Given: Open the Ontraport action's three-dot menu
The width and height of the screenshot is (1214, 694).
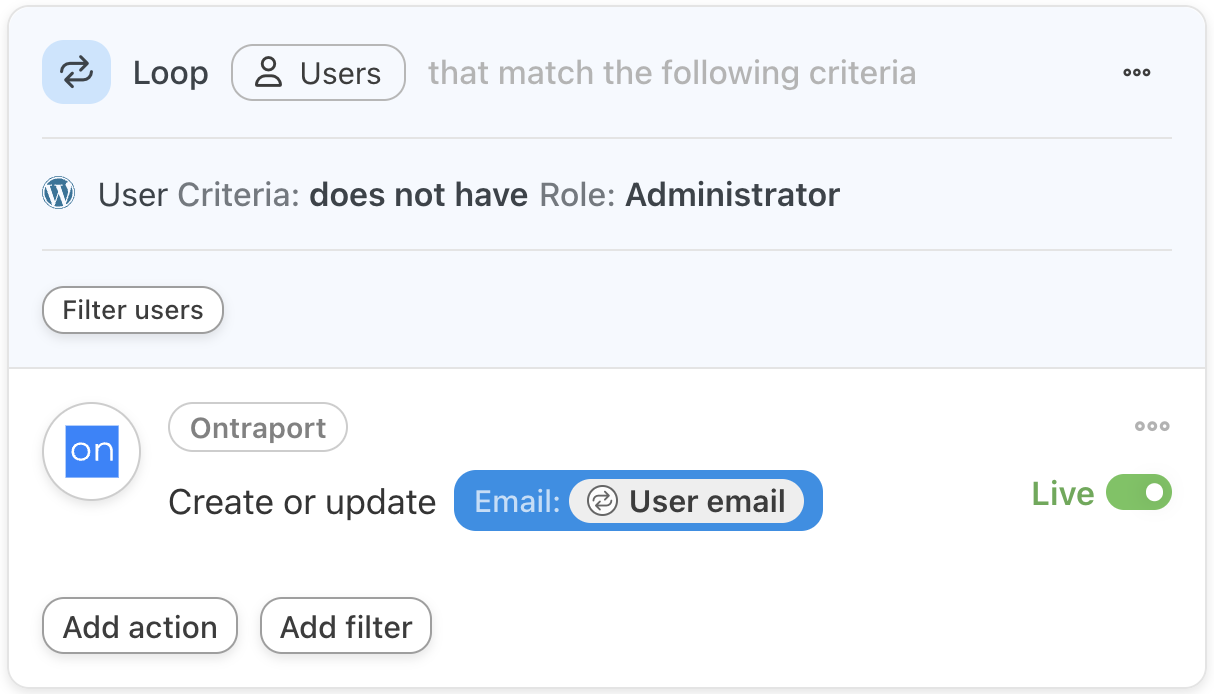Looking at the screenshot, I should (x=1152, y=427).
